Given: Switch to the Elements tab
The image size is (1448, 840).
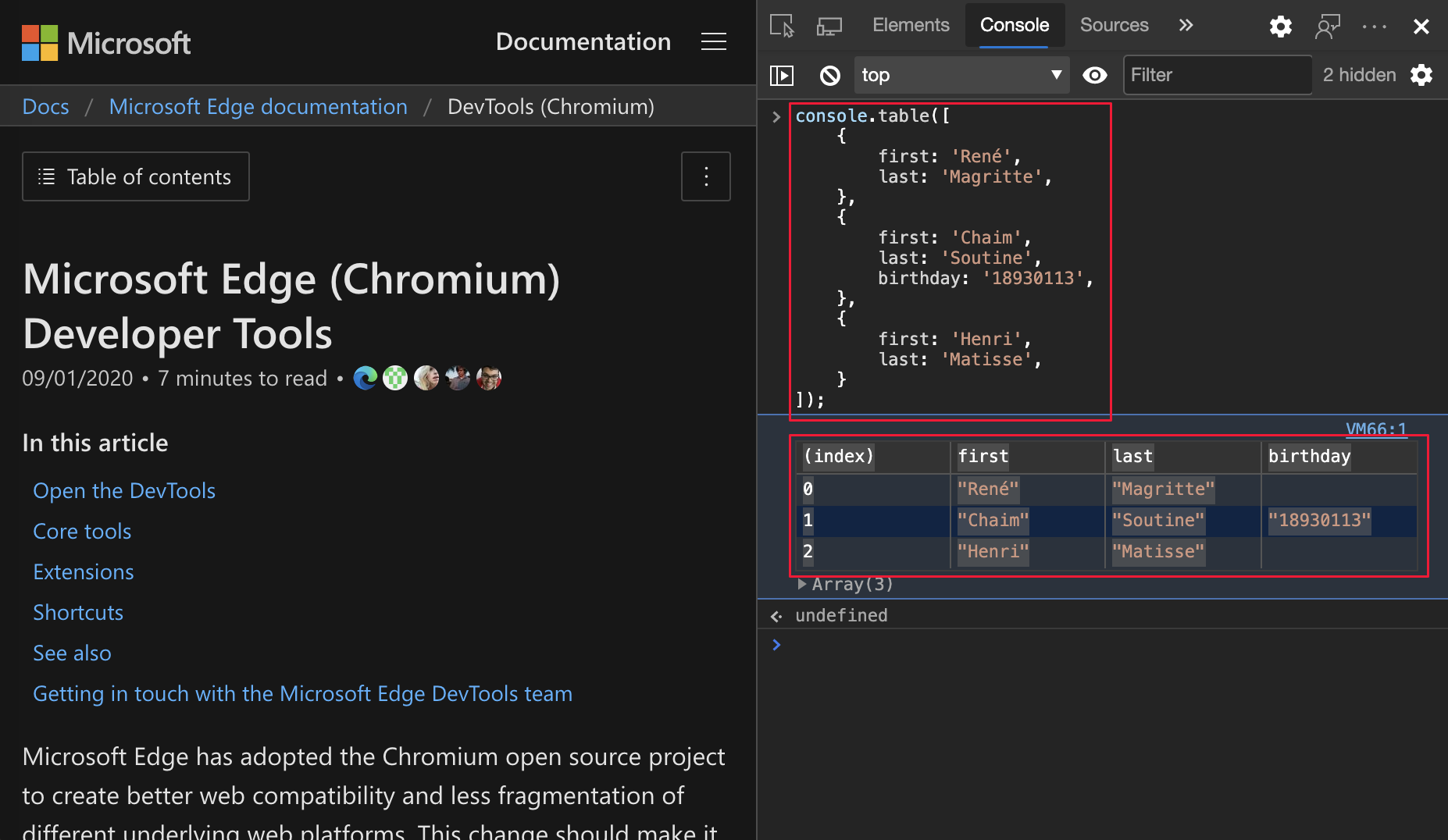Looking at the screenshot, I should pyautogui.click(x=911, y=25).
